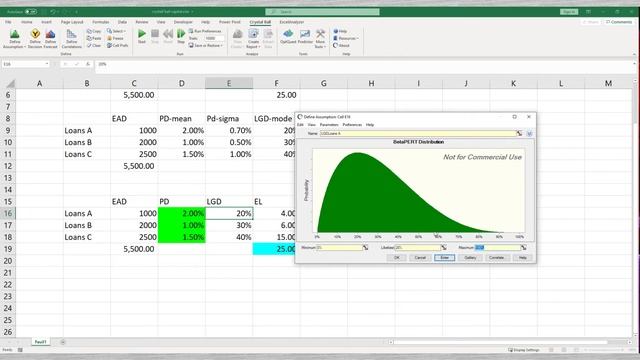Click cell reference icon beside Likeliest field
640x360 pixels.
pos(444,248)
